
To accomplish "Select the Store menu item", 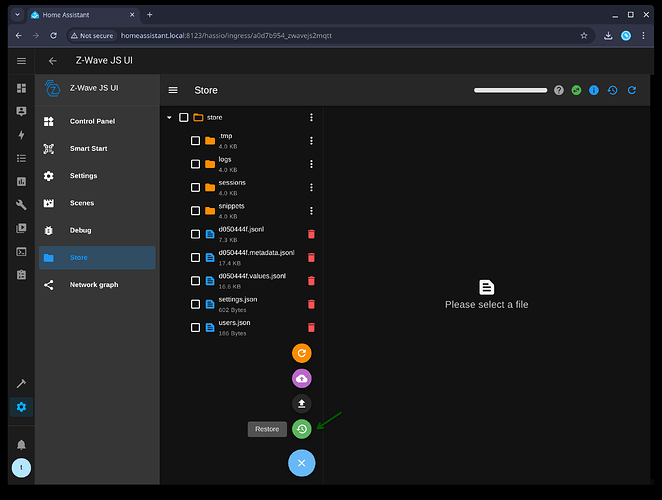I will pos(97,258).
